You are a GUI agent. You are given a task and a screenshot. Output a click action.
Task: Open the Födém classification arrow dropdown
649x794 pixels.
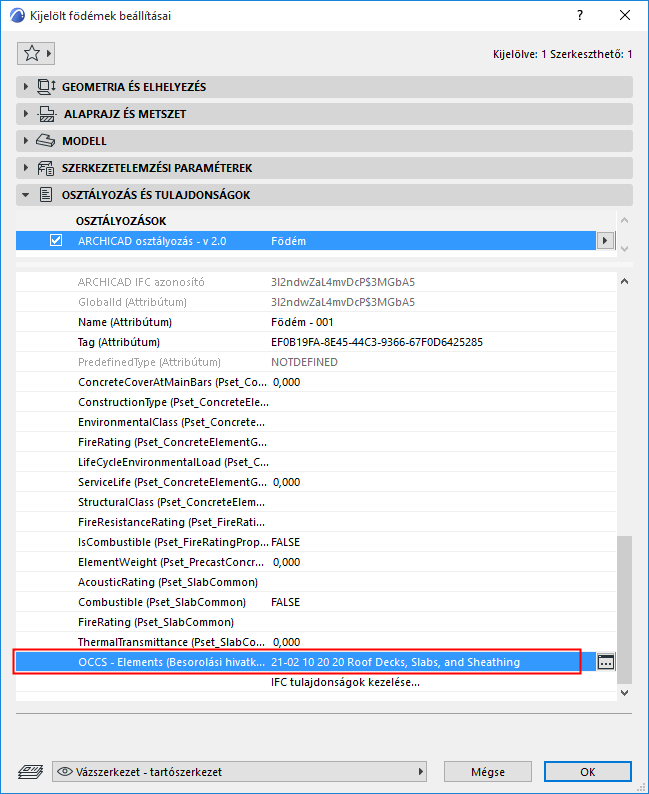click(605, 241)
